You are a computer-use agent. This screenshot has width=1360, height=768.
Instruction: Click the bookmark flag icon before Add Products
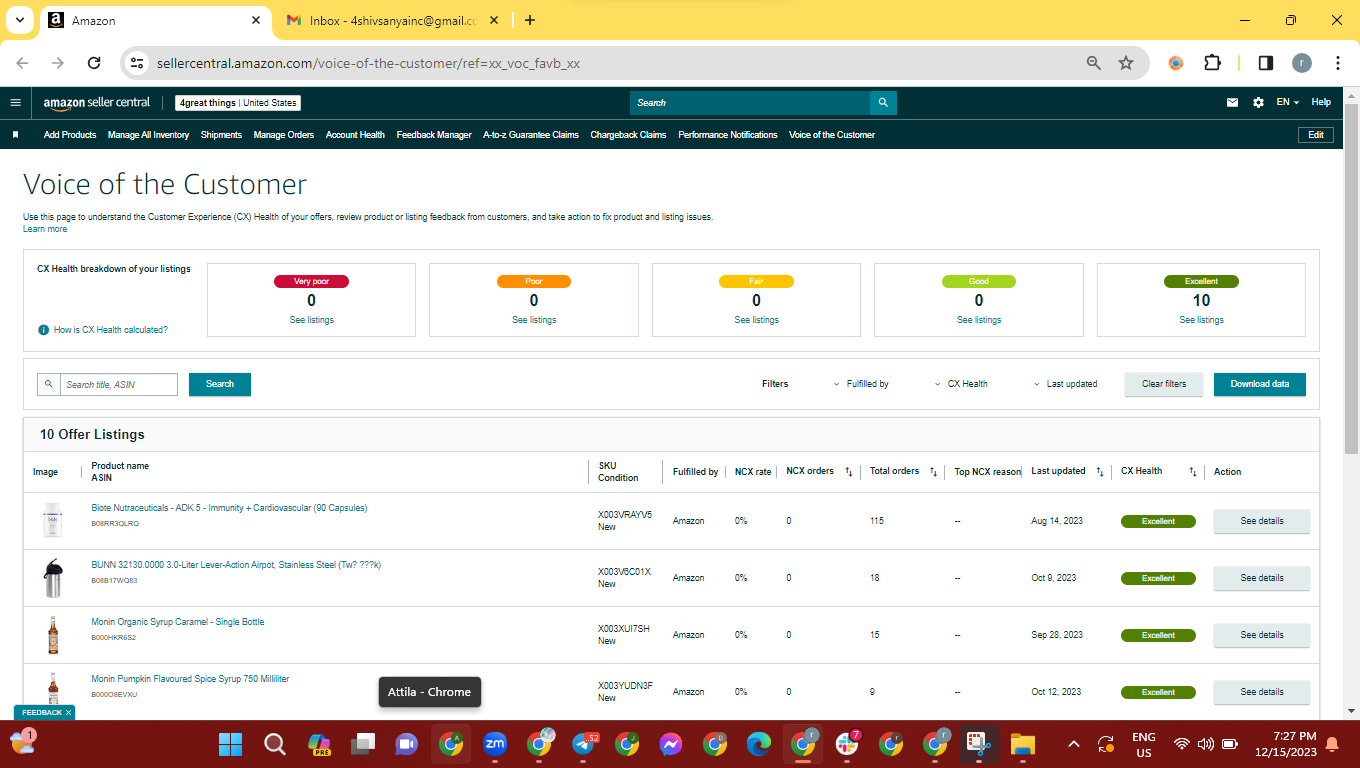pyautogui.click(x=15, y=135)
